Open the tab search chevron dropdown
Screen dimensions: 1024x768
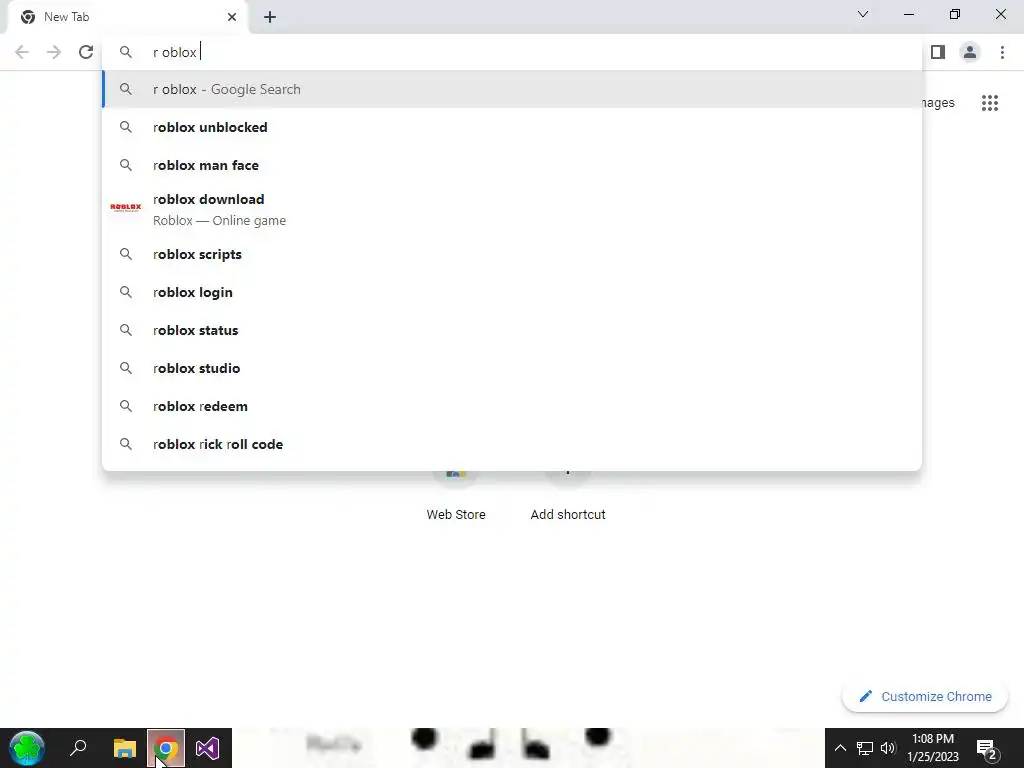coord(863,14)
